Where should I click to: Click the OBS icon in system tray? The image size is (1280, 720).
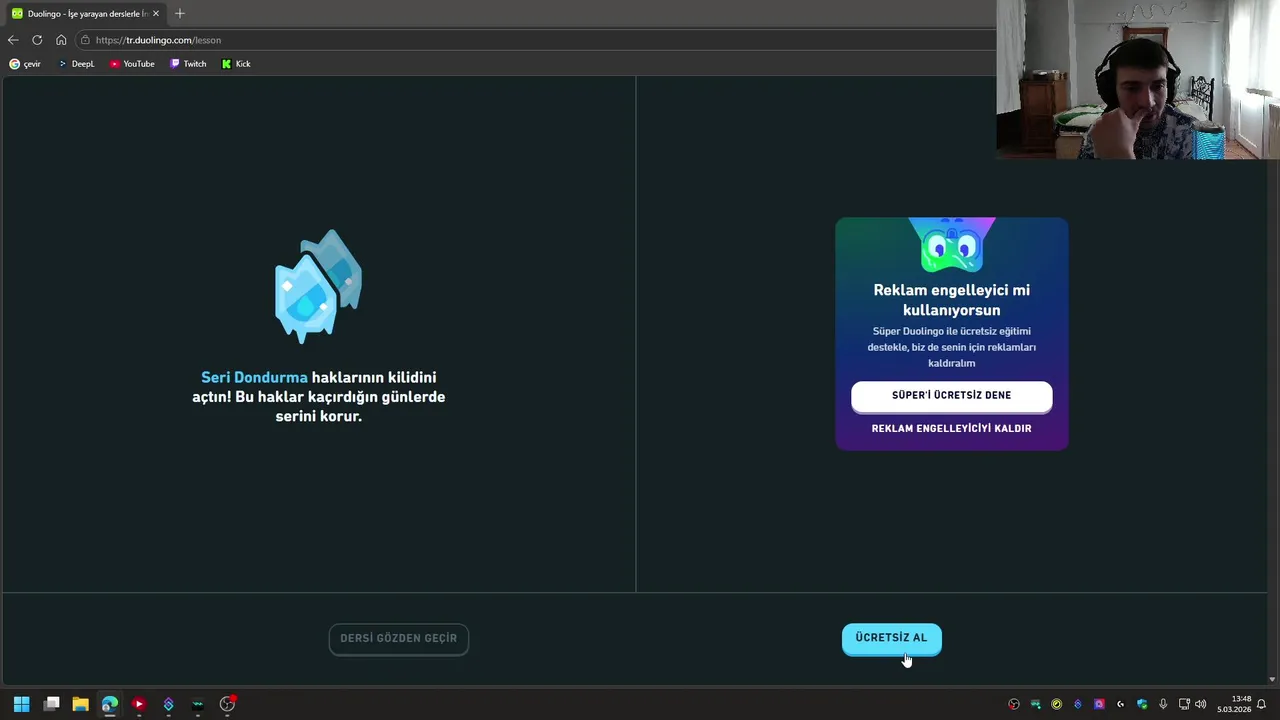[1014, 704]
